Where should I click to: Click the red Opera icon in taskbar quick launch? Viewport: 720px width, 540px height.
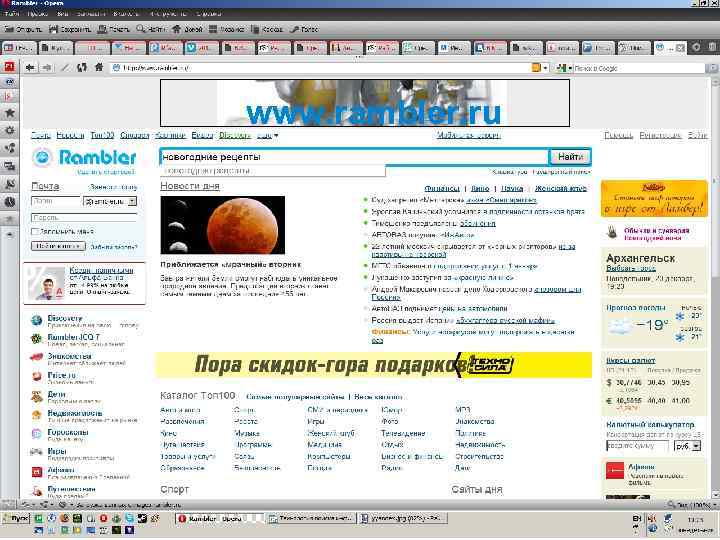(103, 518)
